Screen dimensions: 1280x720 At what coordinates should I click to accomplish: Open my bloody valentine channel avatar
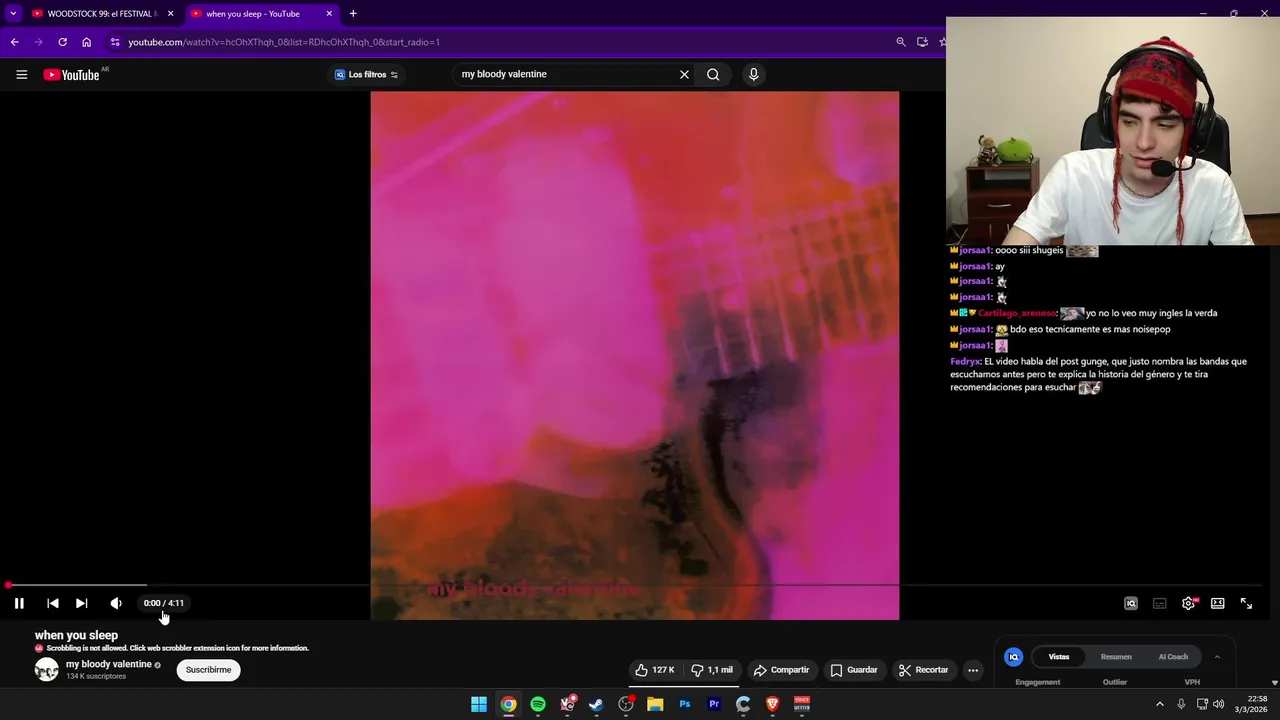click(x=47, y=670)
